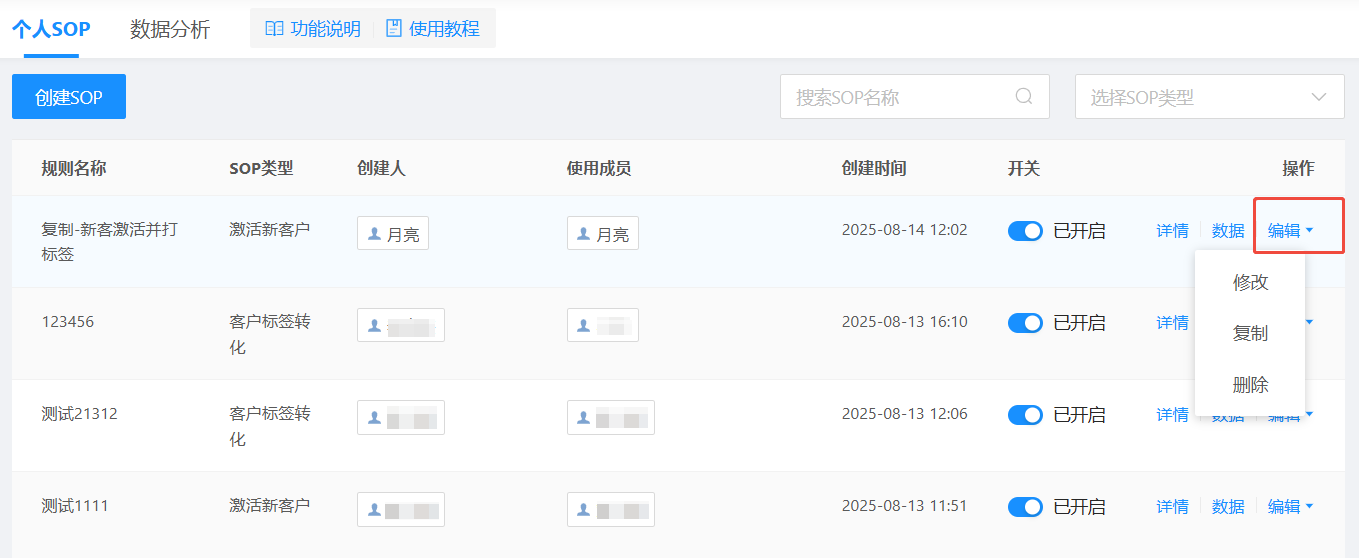This screenshot has height=558, width=1359.
Task: Open 详情 for 测试1111
Action: tap(1172, 507)
